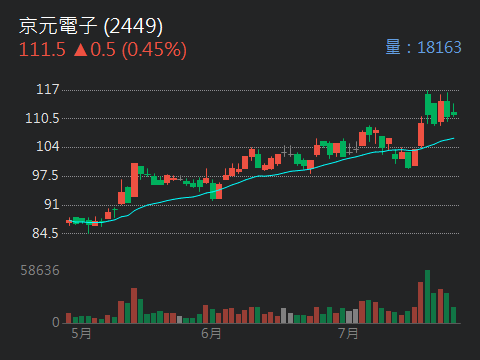
Task: Click the volume label 量：18163
Action: click(423, 47)
